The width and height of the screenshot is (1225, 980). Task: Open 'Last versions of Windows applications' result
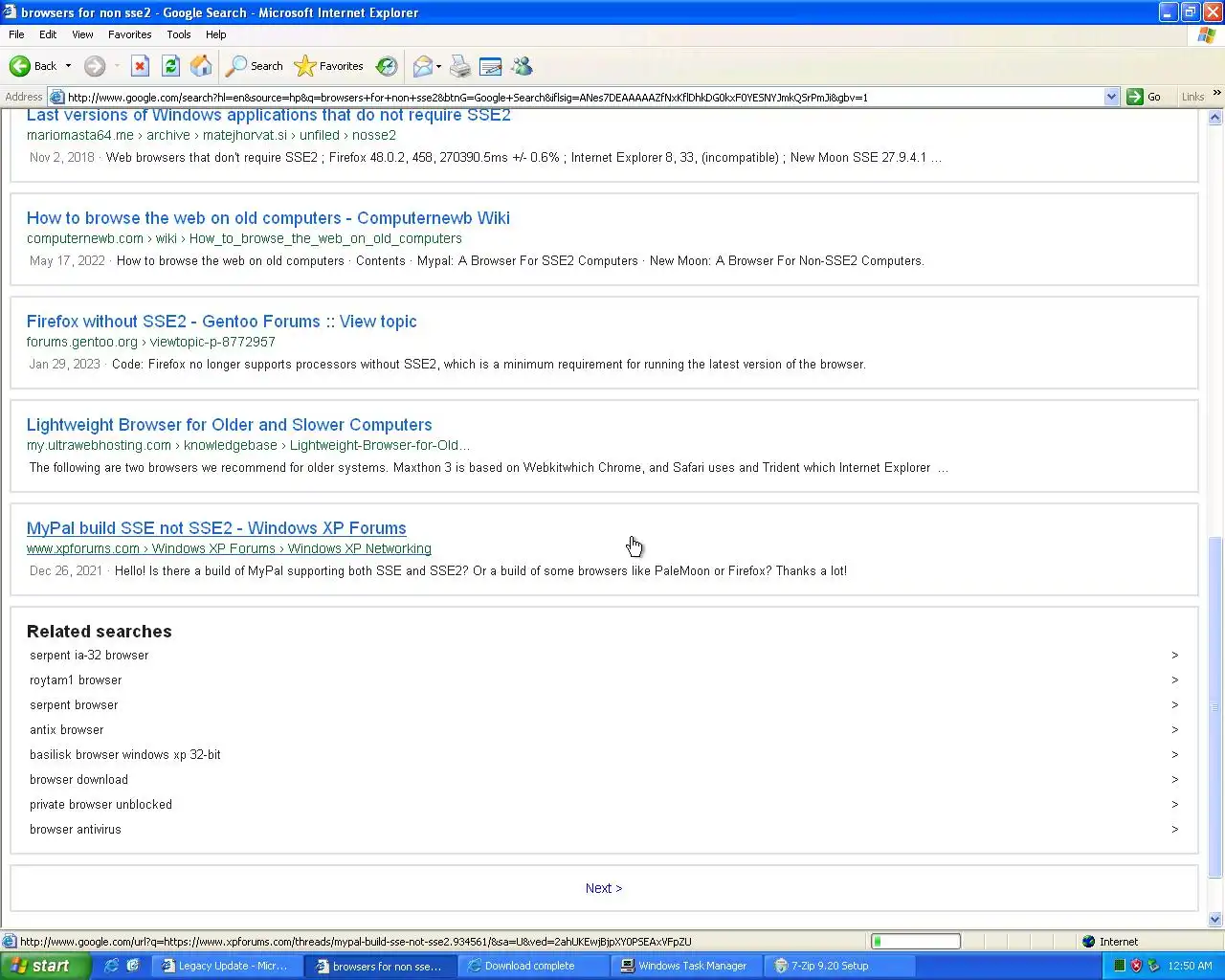click(269, 116)
